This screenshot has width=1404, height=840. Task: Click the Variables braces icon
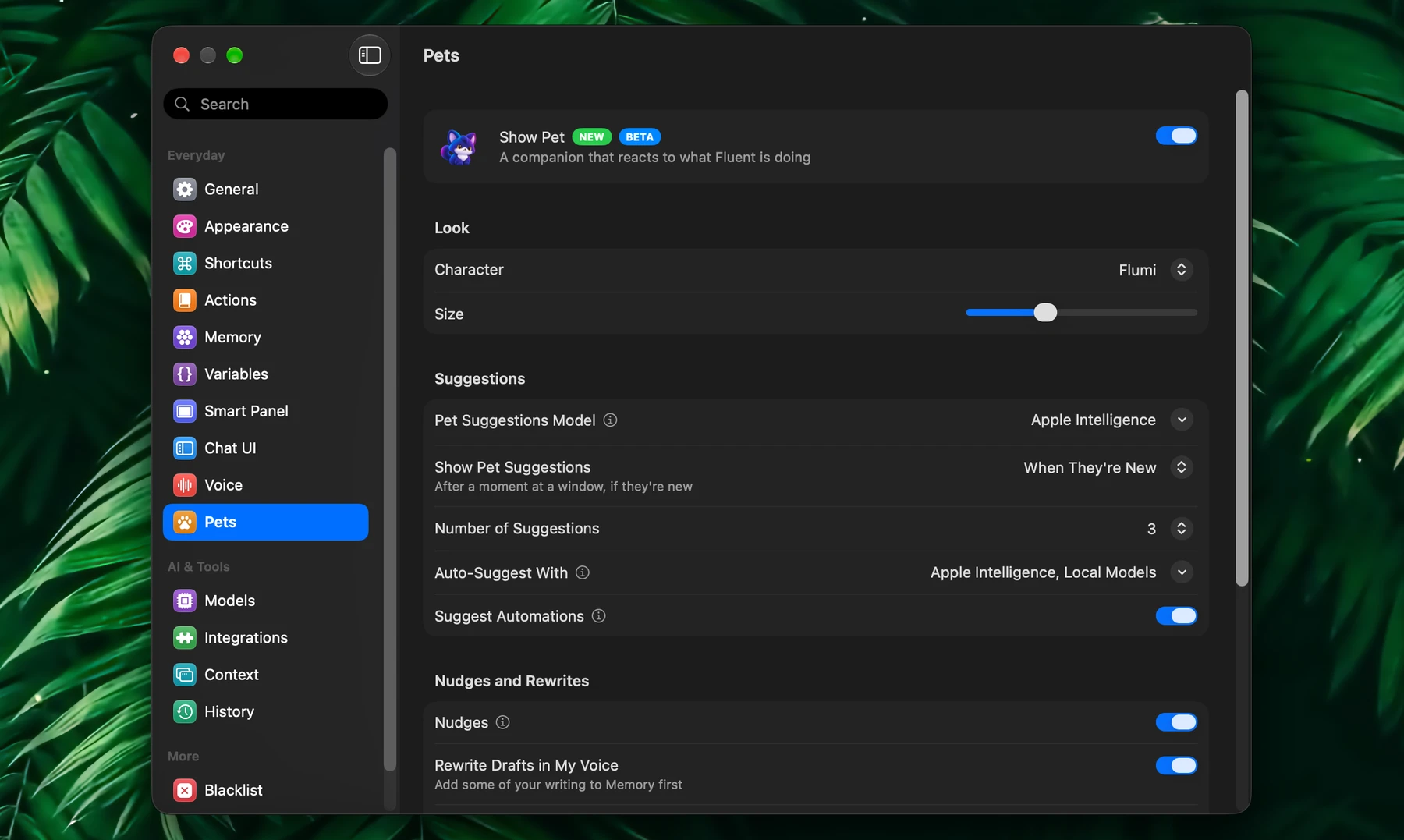click(x=185, y=374)
